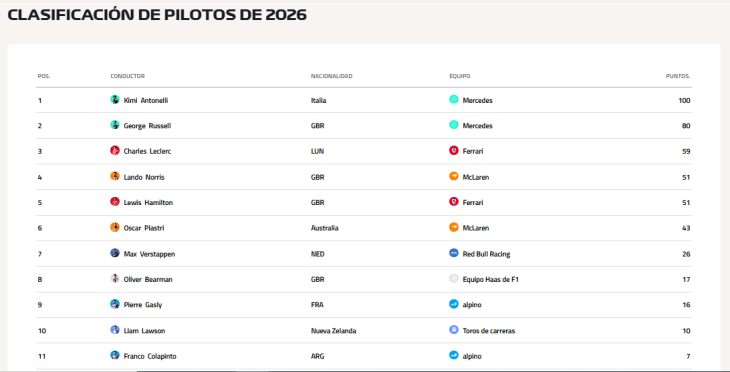This screenshot has width=730, height=372.
Task: Click the CONDUCTOR column header
Action: tap(128, 76)
